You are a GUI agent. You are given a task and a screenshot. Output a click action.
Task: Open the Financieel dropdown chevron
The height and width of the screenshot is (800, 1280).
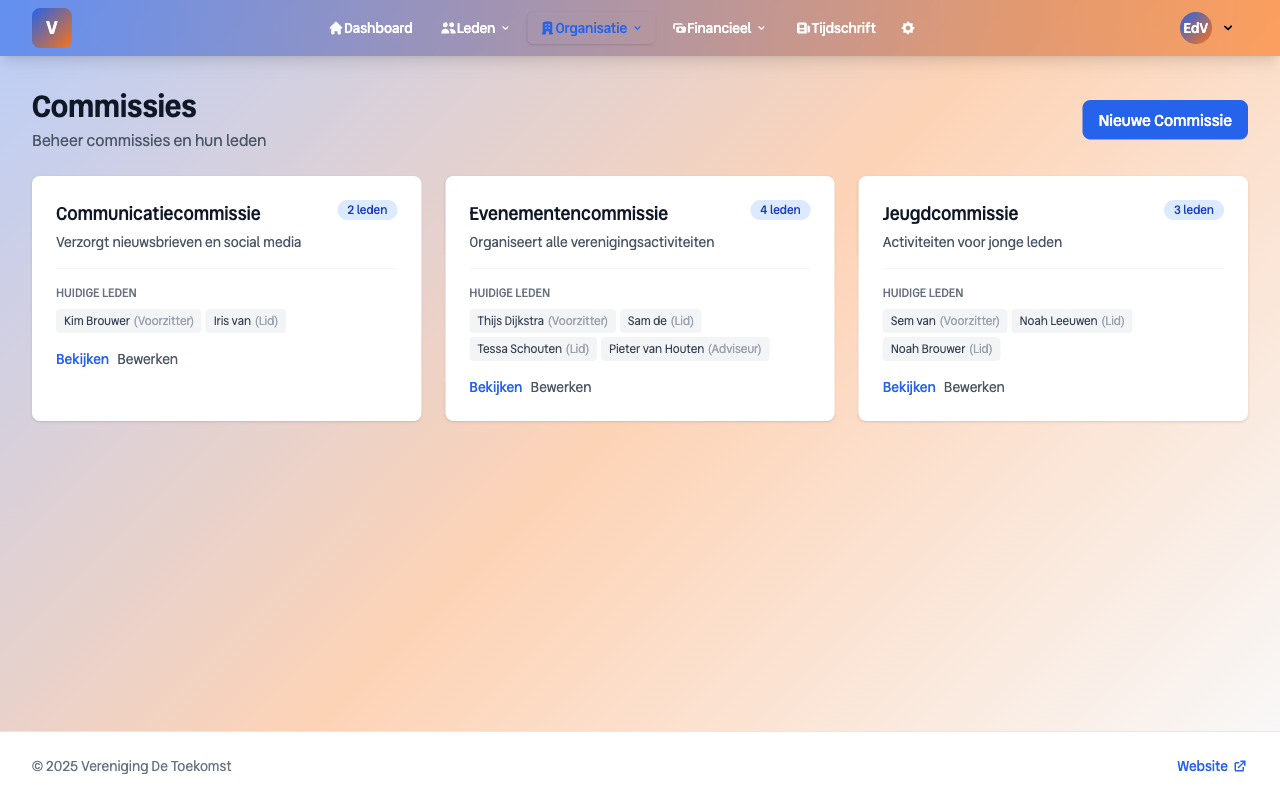(761, 28)
